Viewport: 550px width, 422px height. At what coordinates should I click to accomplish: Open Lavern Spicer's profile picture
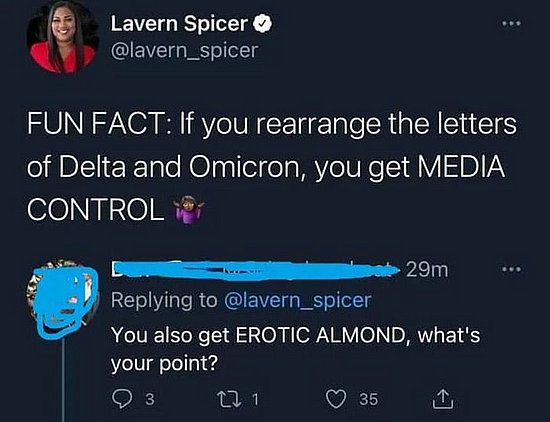[63, 37]
